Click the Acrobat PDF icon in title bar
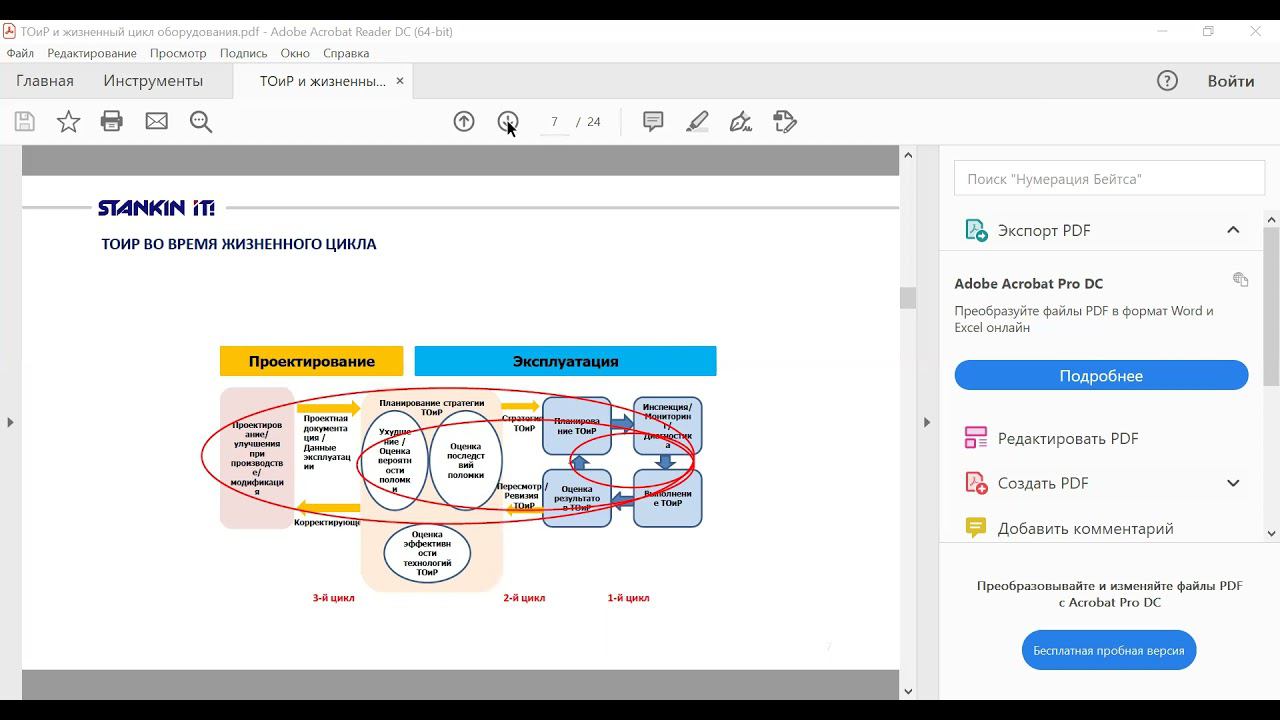Screen dimensions: 1280x720 pos(9,31)
